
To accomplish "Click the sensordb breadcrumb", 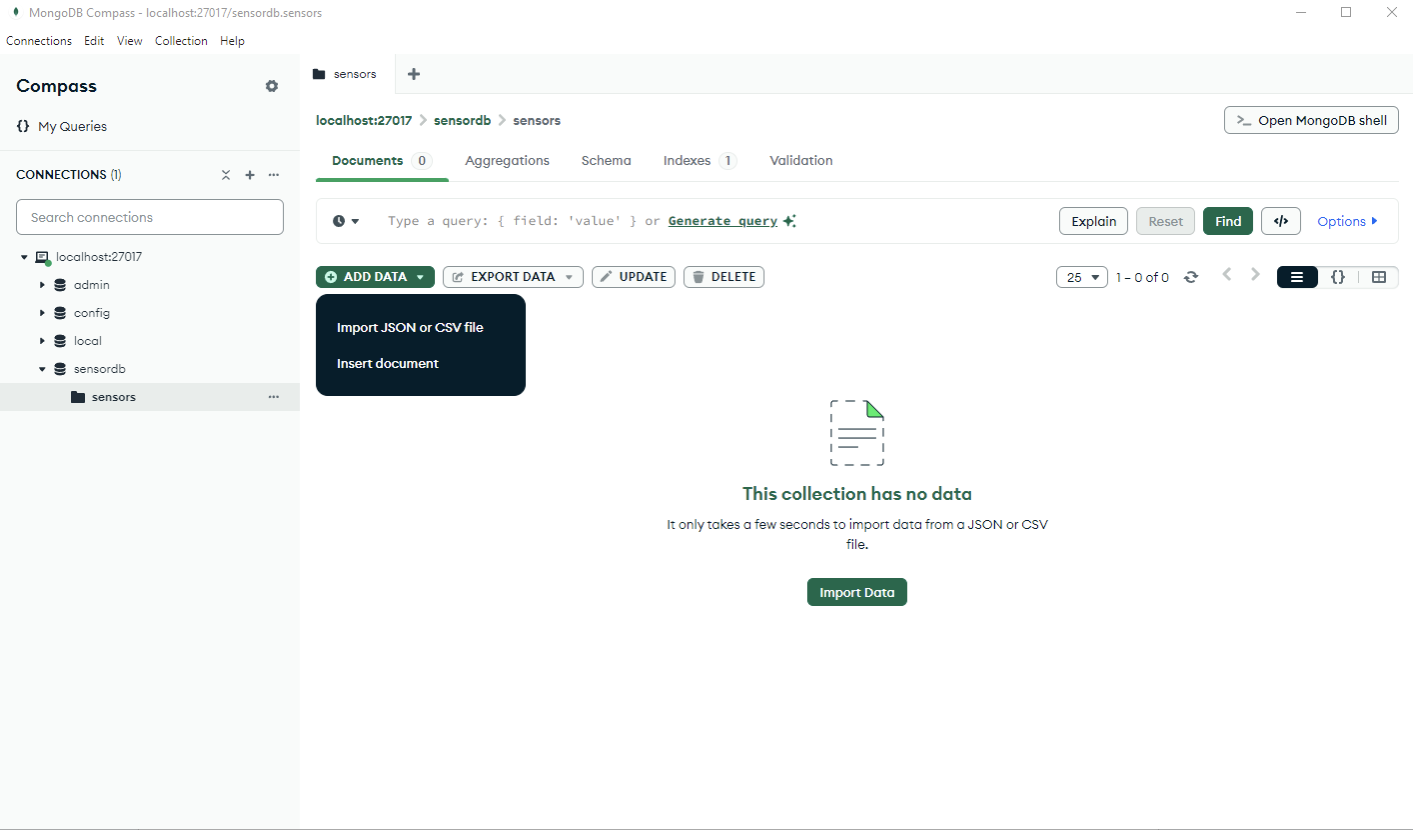I will [462, 120].
